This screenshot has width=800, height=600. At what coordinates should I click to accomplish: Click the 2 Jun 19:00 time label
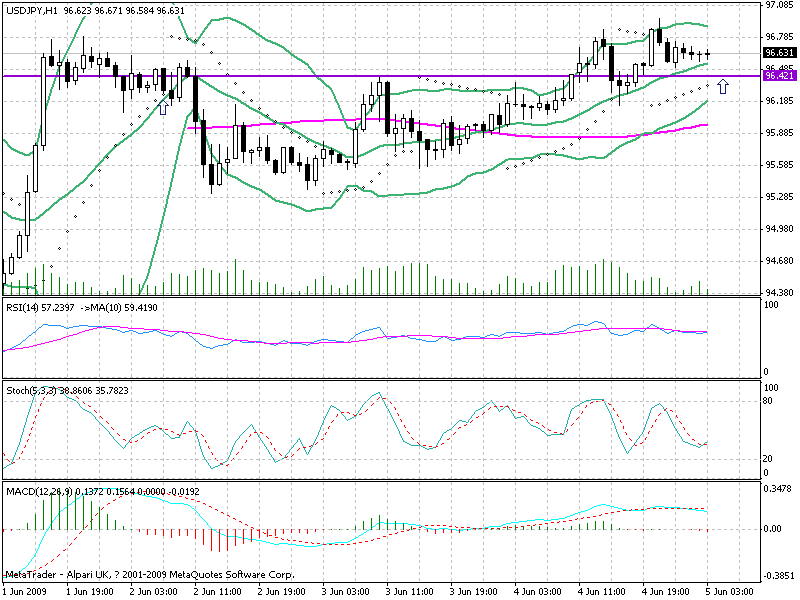coord(282,592)
